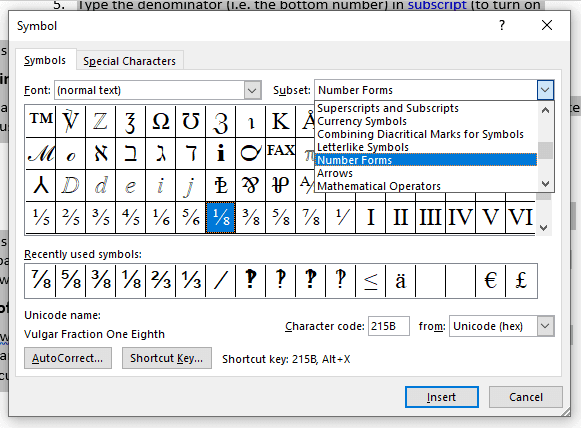Click the Insert button
The height and width of the screenshot is (428, 581).
(x=441, y=397)
